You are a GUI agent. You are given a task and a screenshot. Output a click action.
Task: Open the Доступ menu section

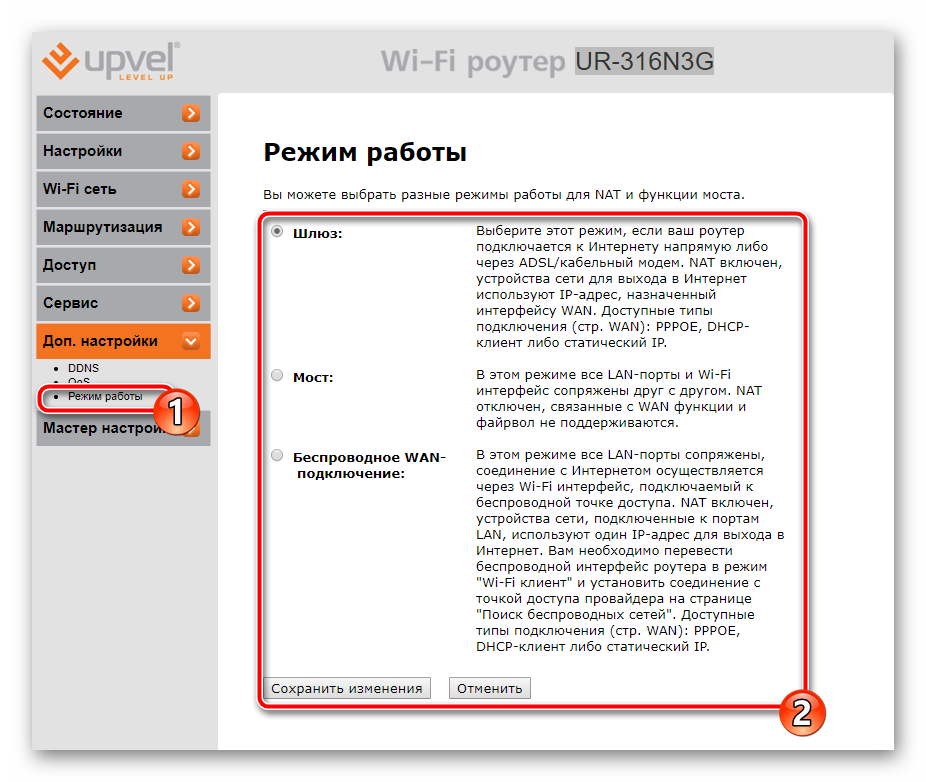coord(123,265)
